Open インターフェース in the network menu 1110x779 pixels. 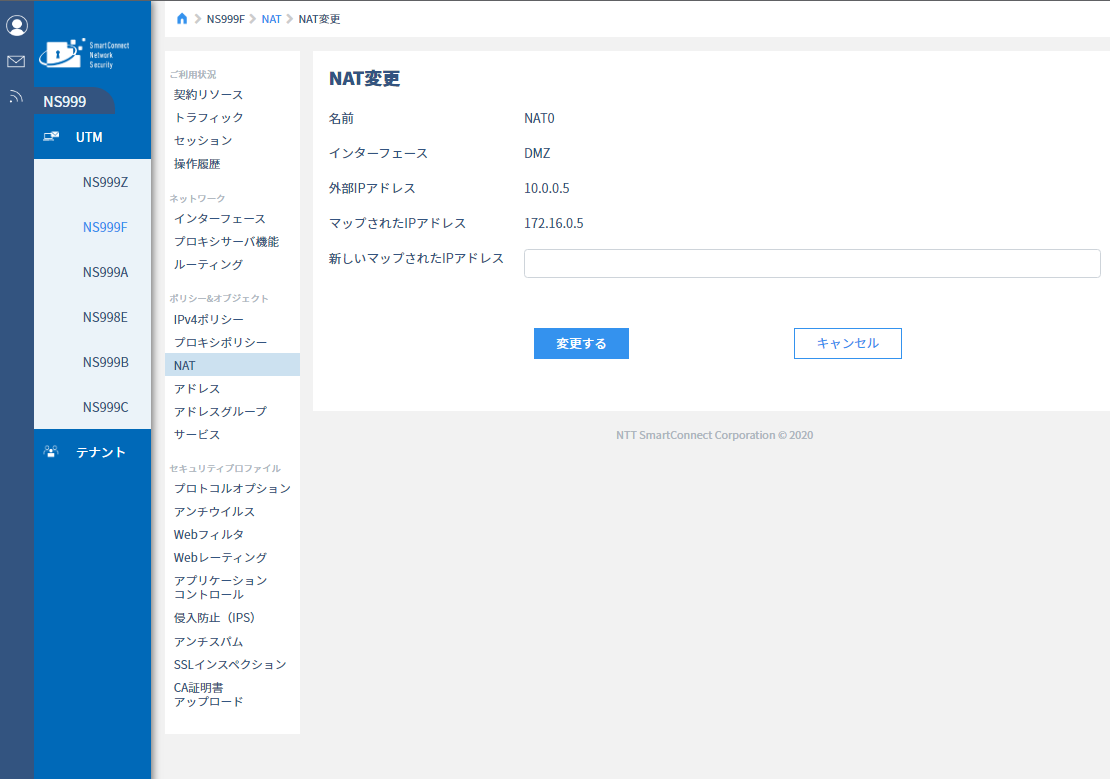tap(219, 219)
